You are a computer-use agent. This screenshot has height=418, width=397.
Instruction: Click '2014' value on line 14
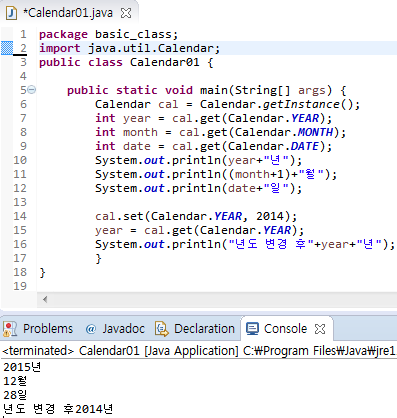[270, 216]
